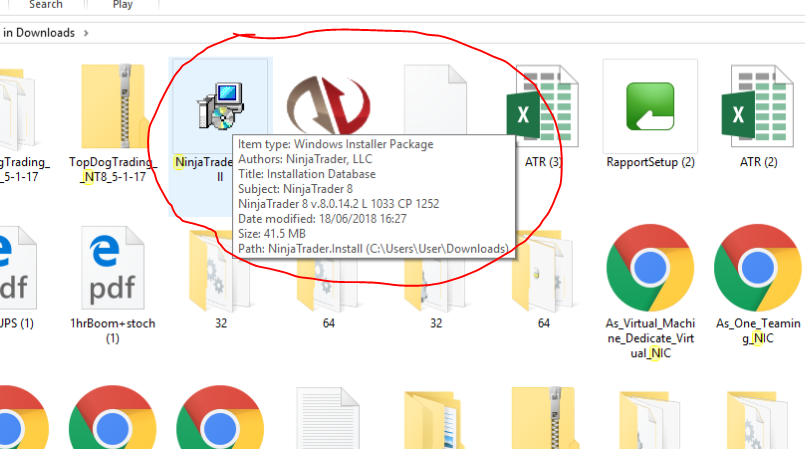This screenshot has height=449, width=805.
Task: Select the ATR (3) Excel file icon
Action: (542, 106)
